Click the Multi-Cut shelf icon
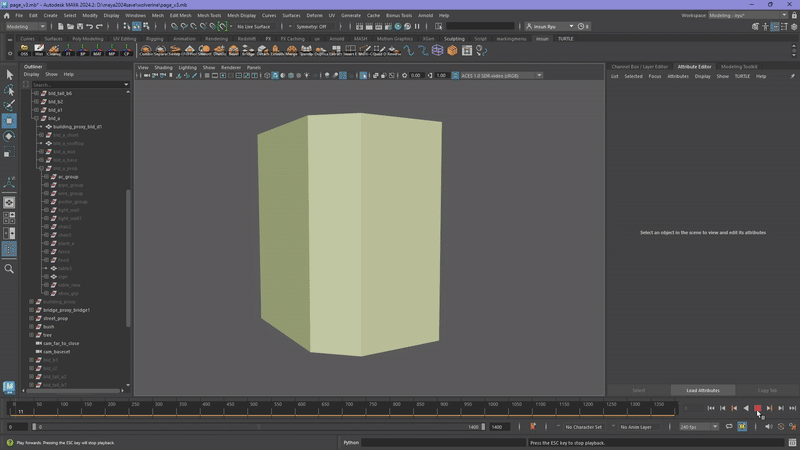The image size is (800, 450). [365, 50]
